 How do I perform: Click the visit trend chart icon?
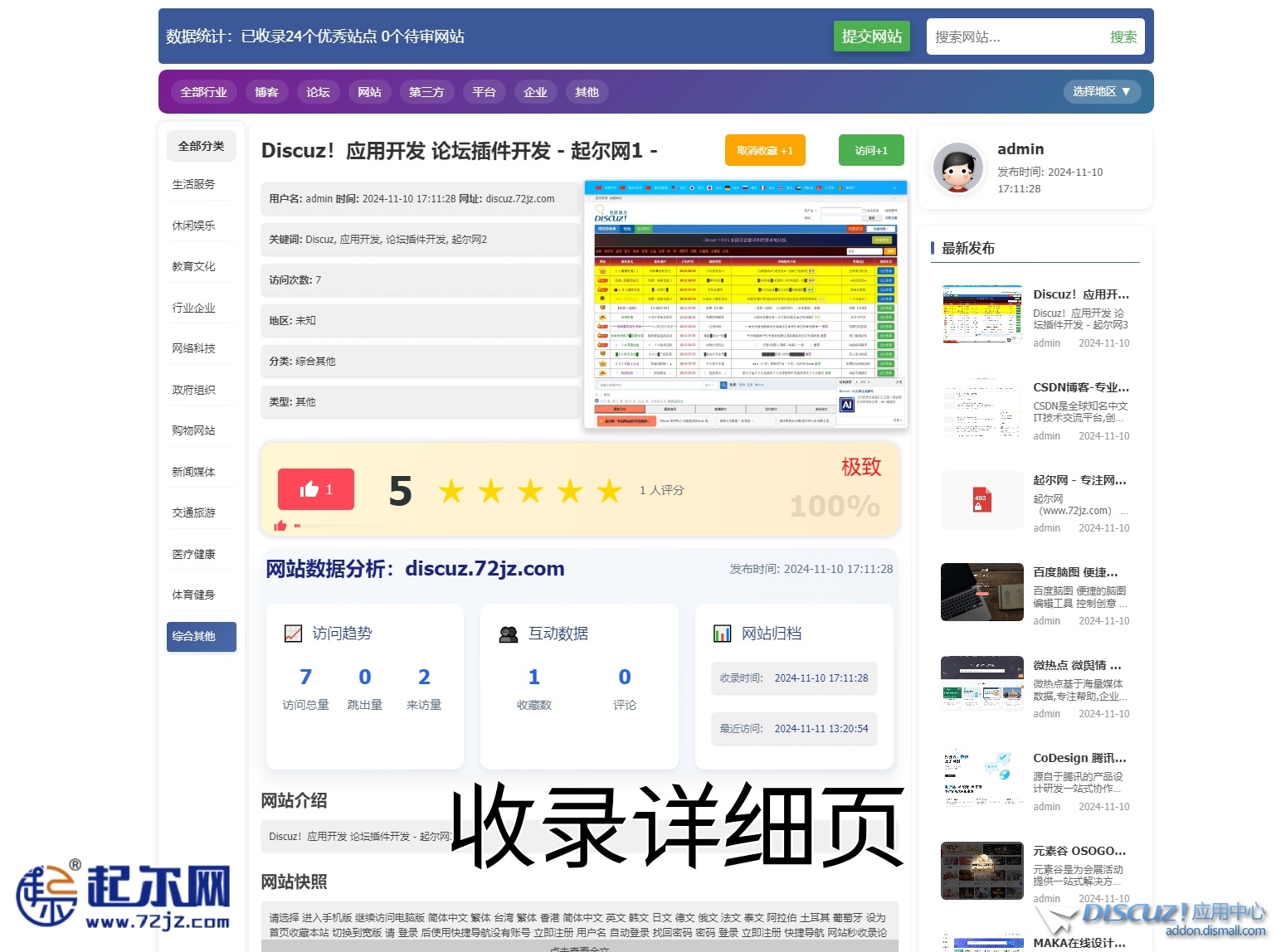pos(293,634)
